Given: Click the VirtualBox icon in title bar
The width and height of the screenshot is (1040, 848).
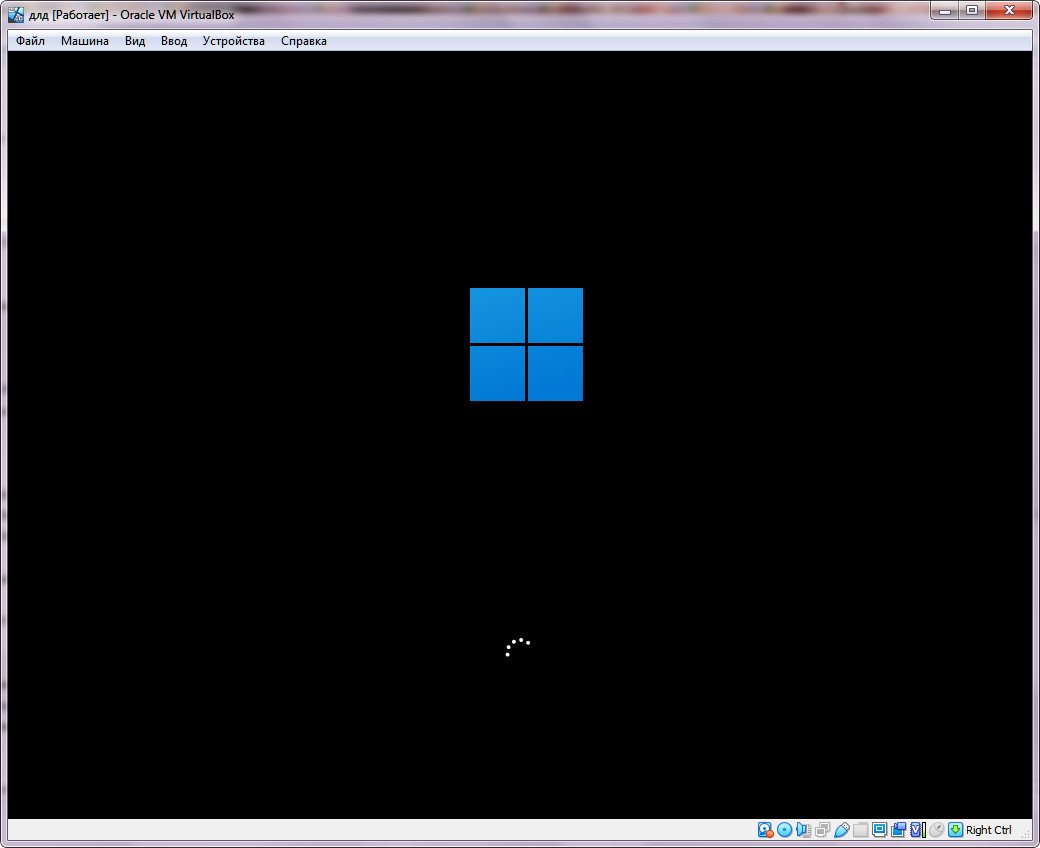Looking at the screenshot, I should point(15,15).
